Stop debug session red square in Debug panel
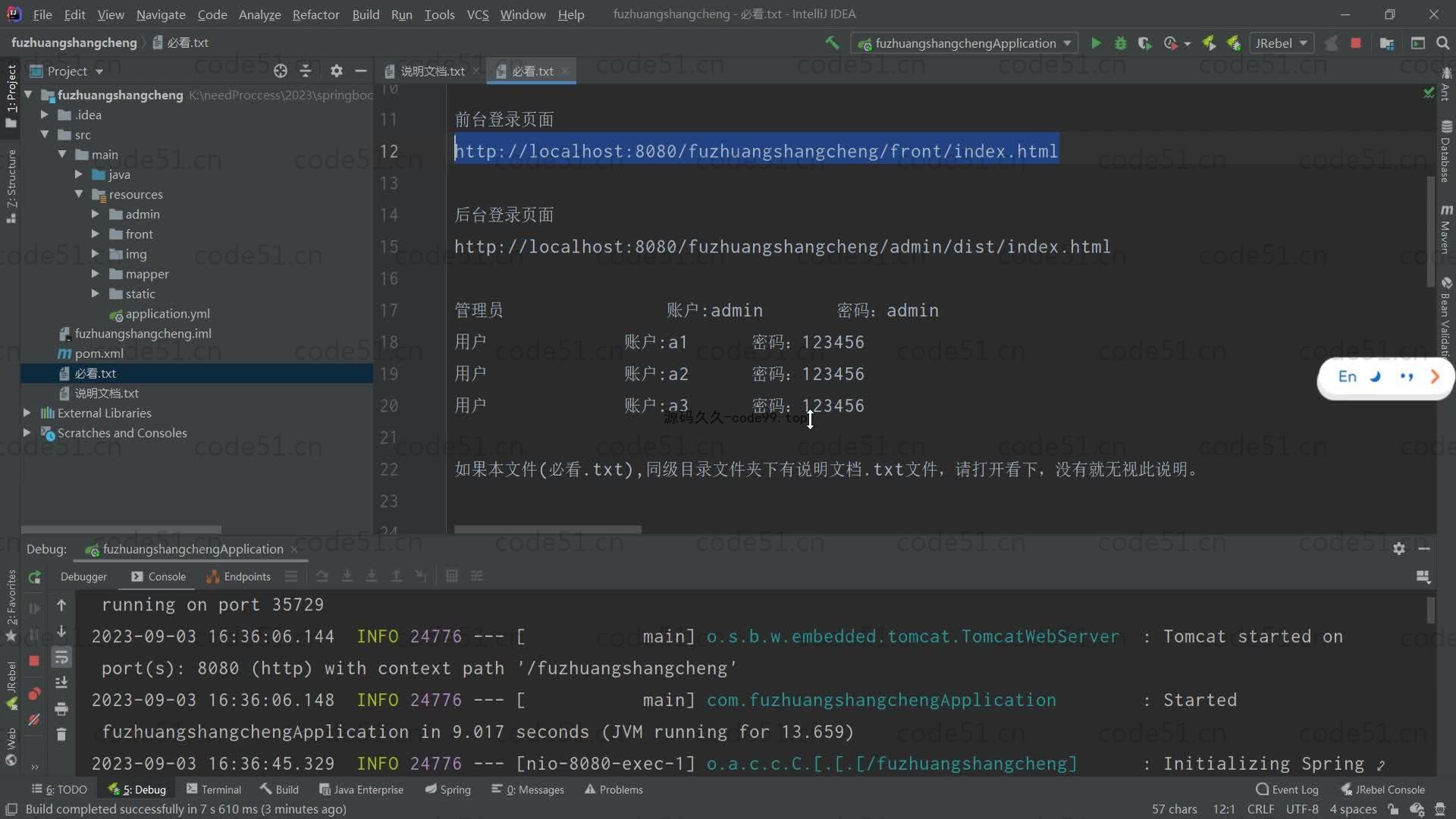The width and height of the screenshot is (1456, 819). [34, 661]
